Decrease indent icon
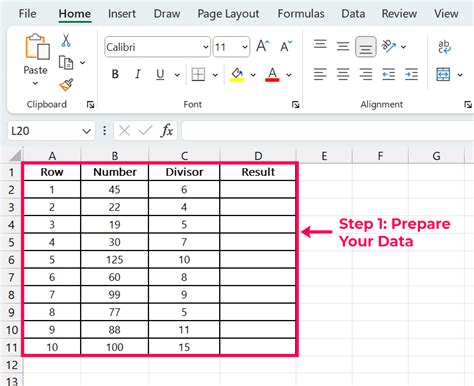The width and height of the screenshot is (474, 386). click(388, 74)
